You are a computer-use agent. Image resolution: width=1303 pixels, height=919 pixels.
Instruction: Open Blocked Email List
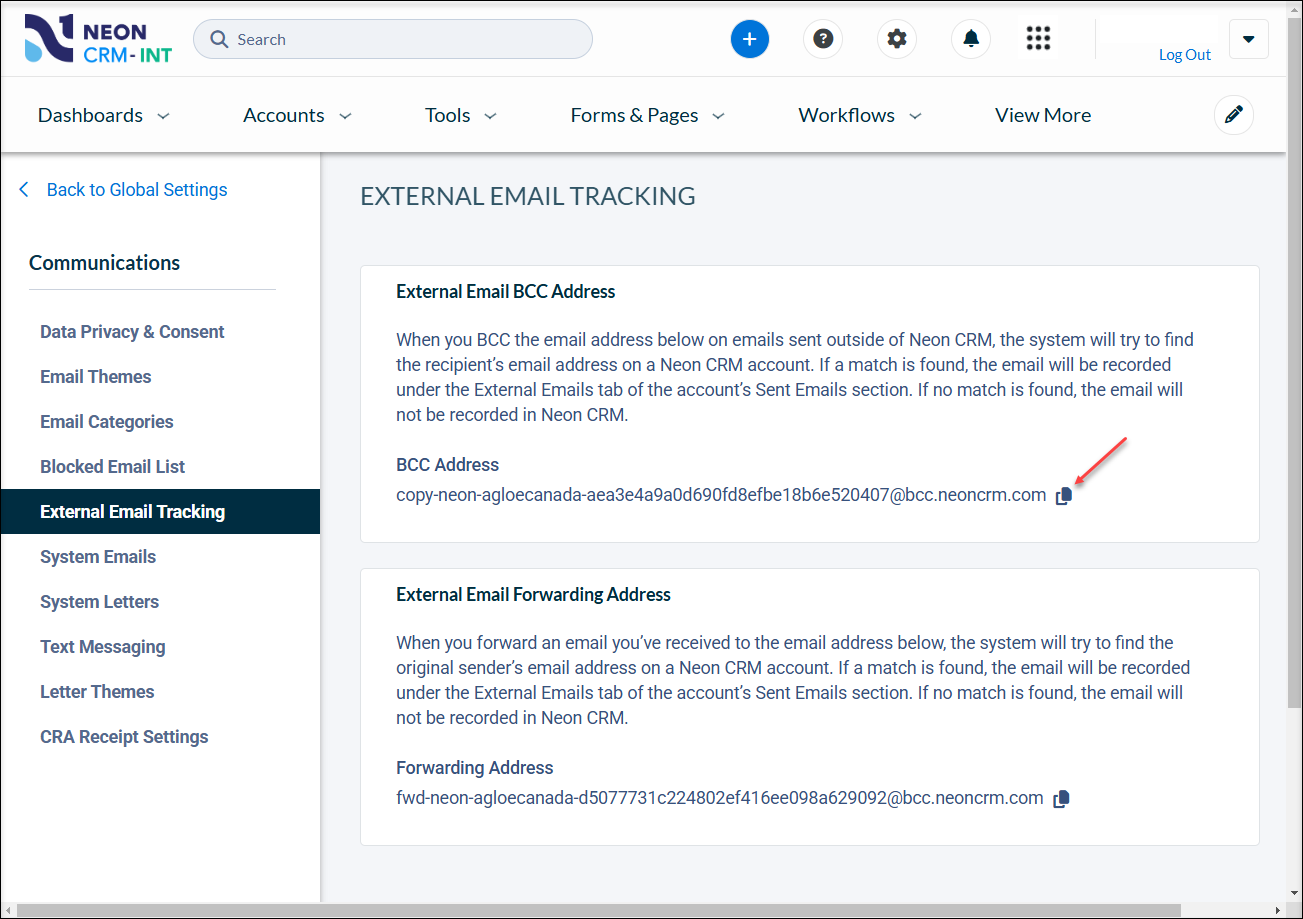(113, 467)
